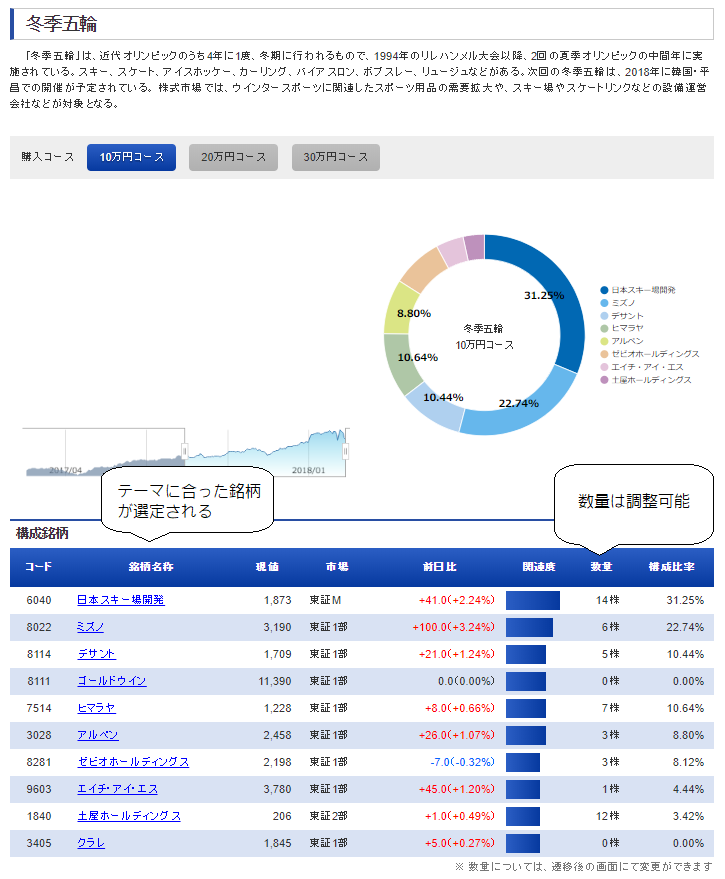Click the 東証2部 market cell
725x879 pixels.
329,816
